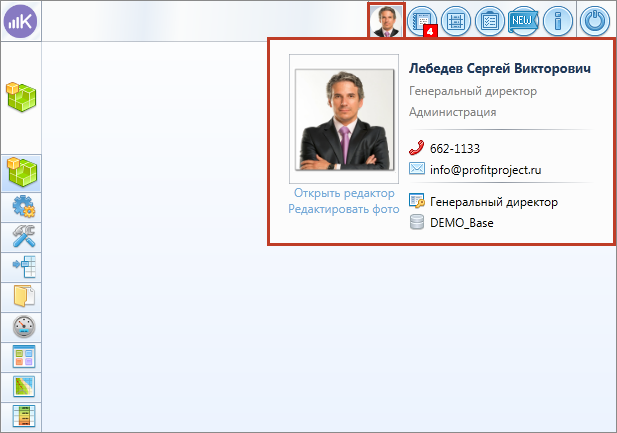Screen dimensions: 617x433
Task: Click the film-strip grid toolbar icon
Action: pyautogui.click(x=456, y=21)
